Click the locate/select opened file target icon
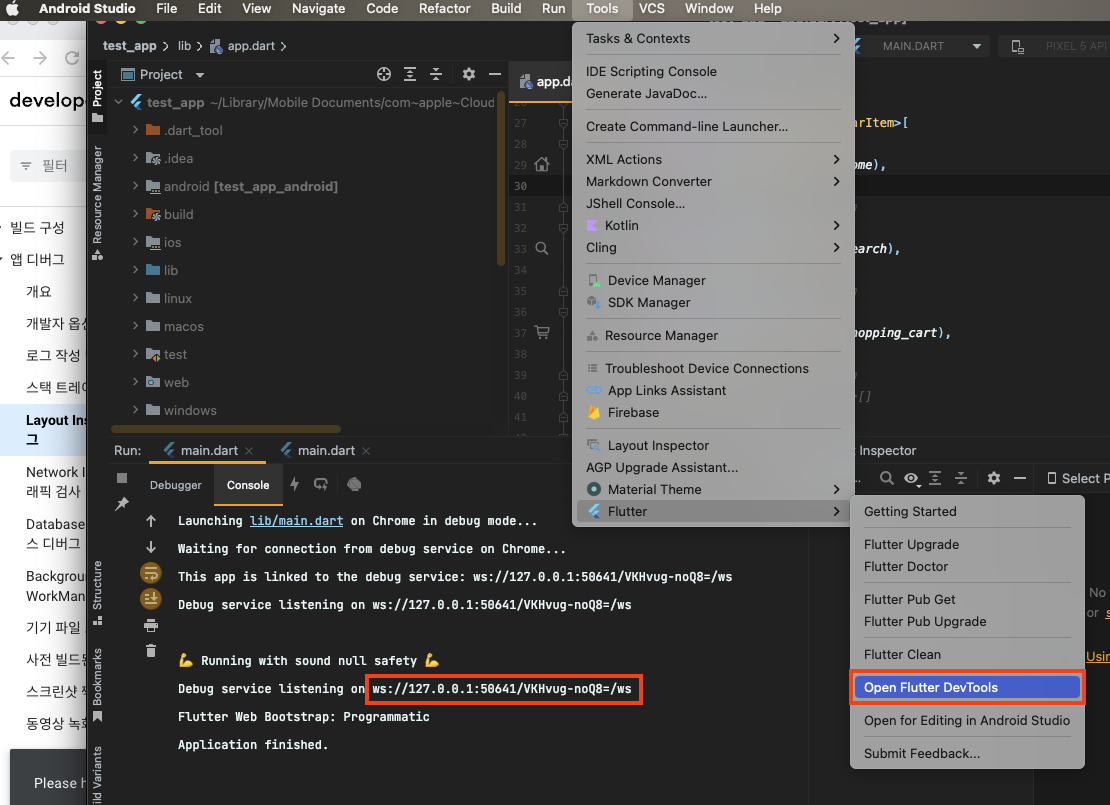Screen dimensions: 1110x805 [x=384, y=74]
